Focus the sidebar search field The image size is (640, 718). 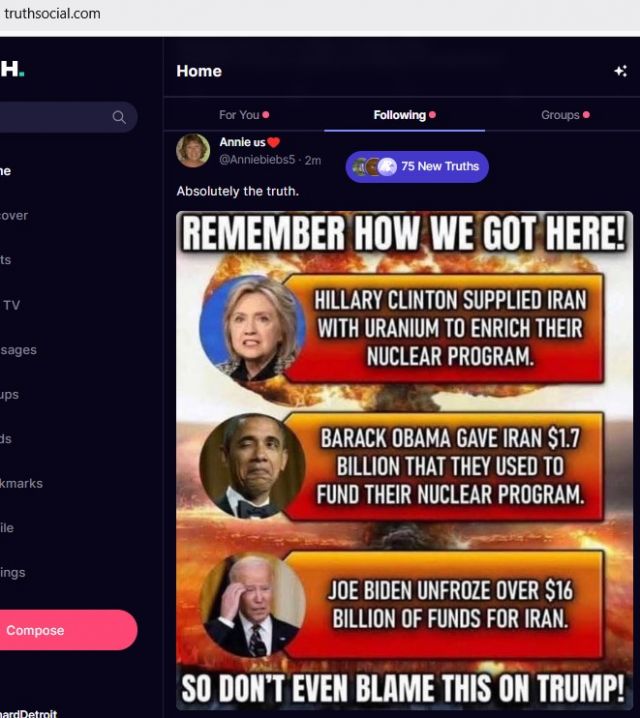coord(69,117)
